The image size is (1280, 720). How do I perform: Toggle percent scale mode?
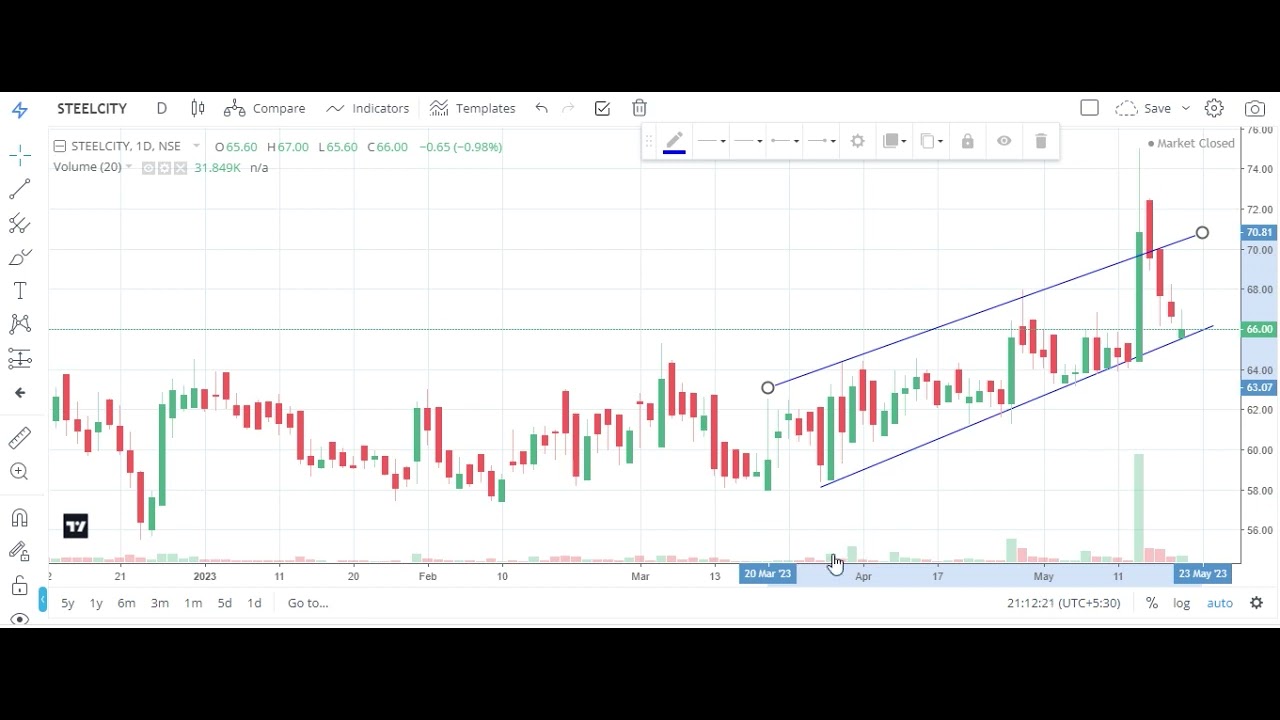coord(1152,603)
